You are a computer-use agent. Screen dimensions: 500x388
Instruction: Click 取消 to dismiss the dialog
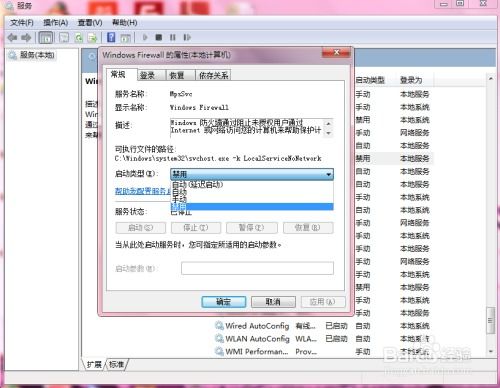(x=273, y=302)
